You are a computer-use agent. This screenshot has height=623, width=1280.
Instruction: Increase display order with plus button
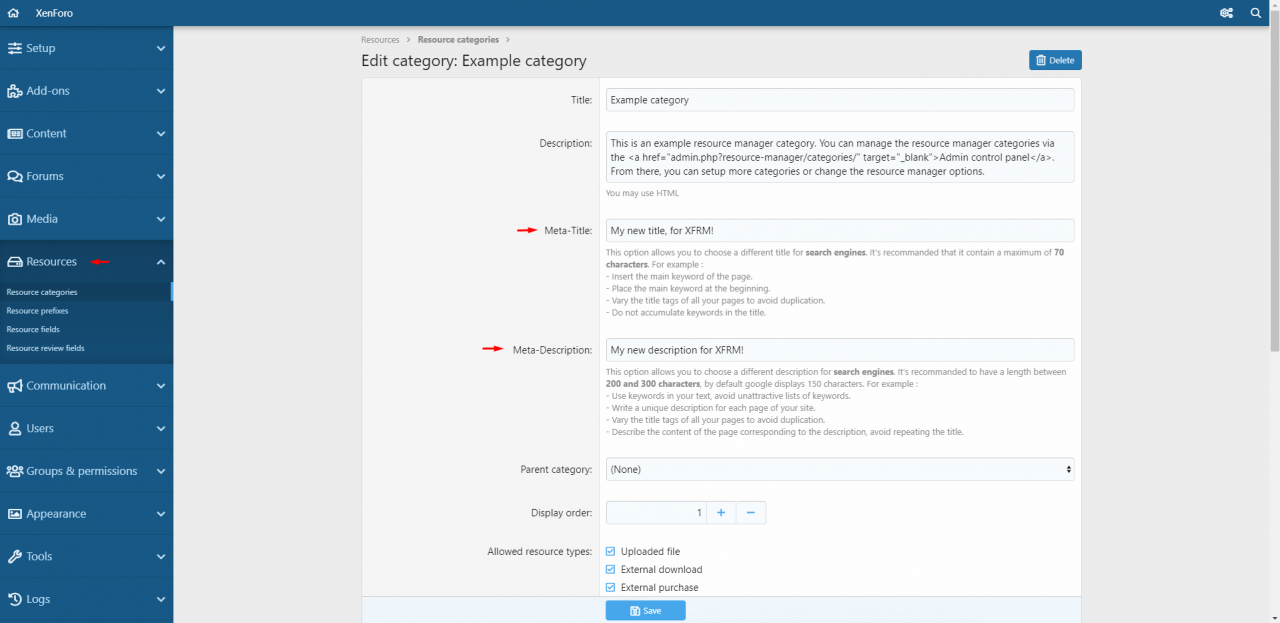(x=721, y=513)
